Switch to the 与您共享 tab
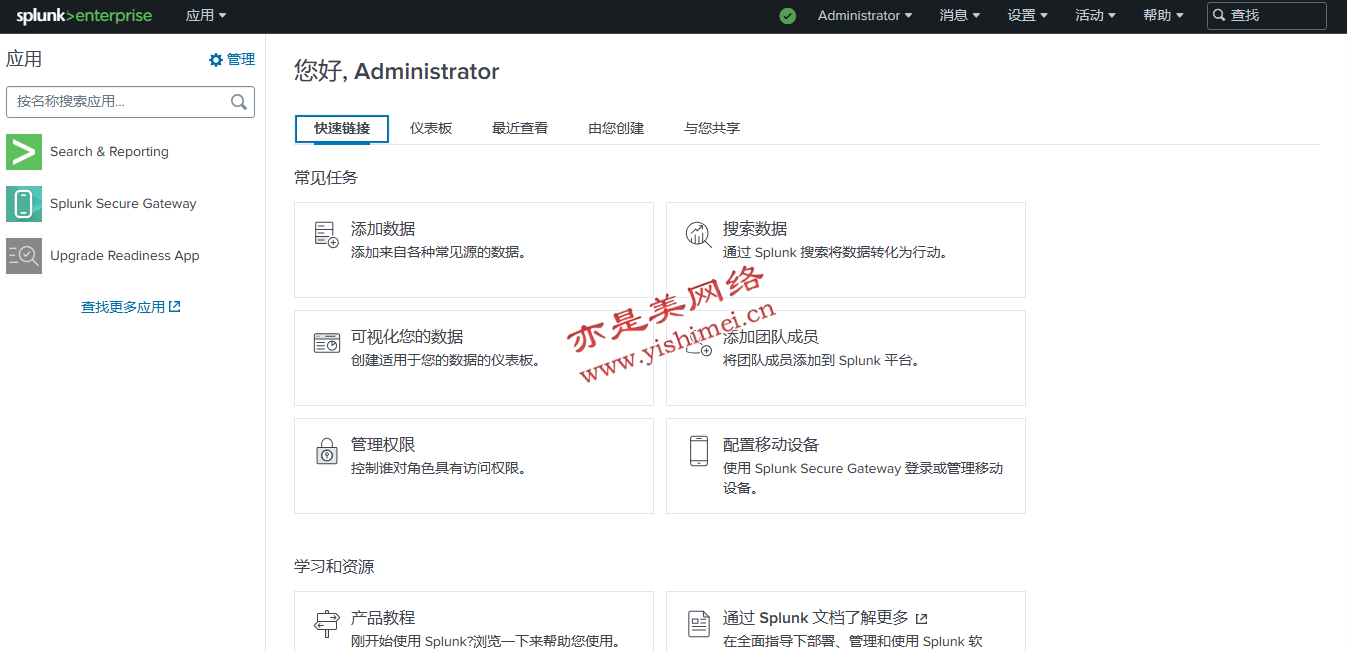The height and width of the screenshot is (652, 1348). pos(712,129)
